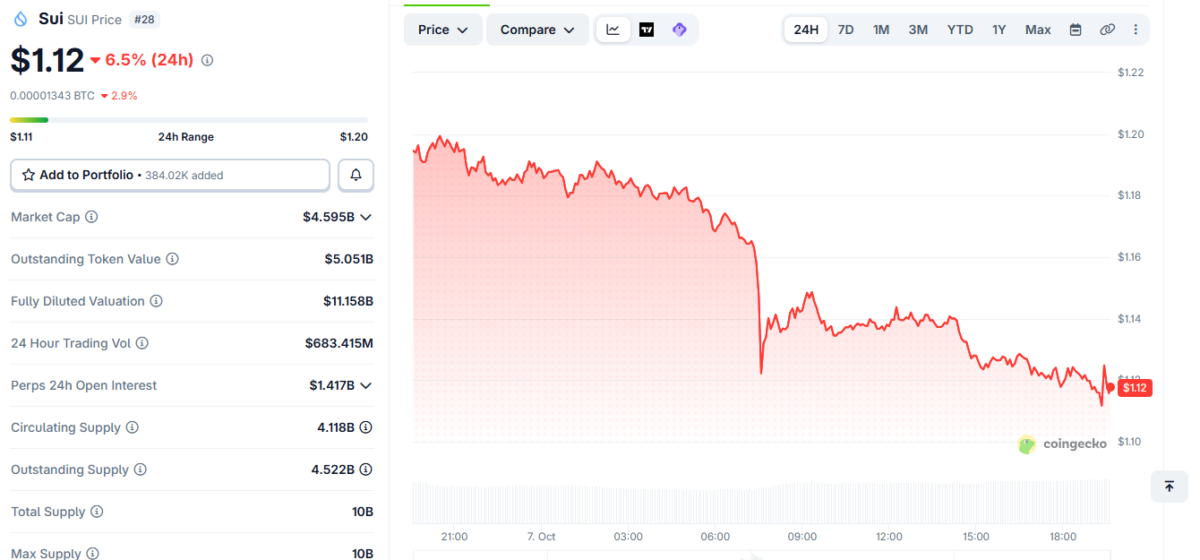Image resolution: width=1200 pixels, height=560 pixels.
Task: Click the Sui droplet logo icon
Action: [20, 19]
